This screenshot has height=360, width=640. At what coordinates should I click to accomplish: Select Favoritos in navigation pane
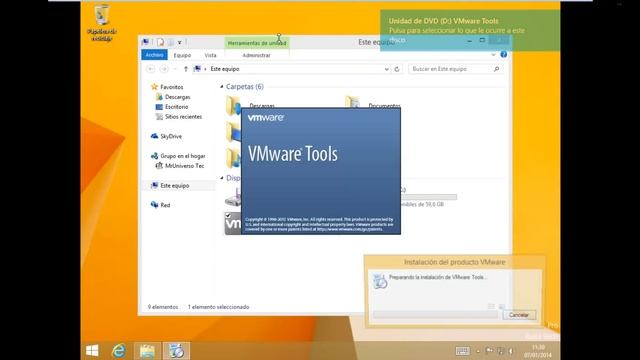coord(171,87)
